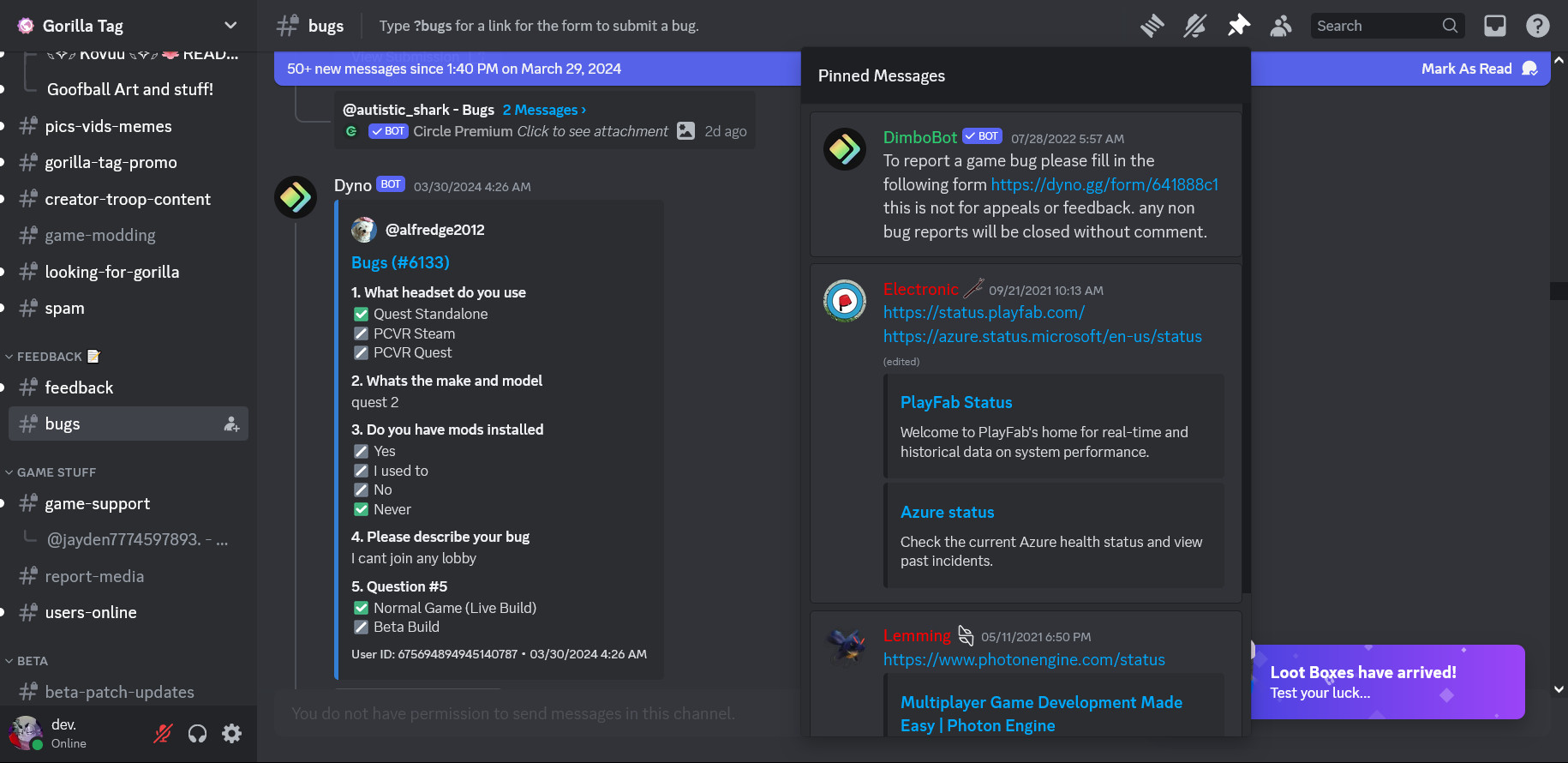This screenshot has width=1568, height=763.
Task: Click the notification settings bell icon
Action: [1194, 26]
